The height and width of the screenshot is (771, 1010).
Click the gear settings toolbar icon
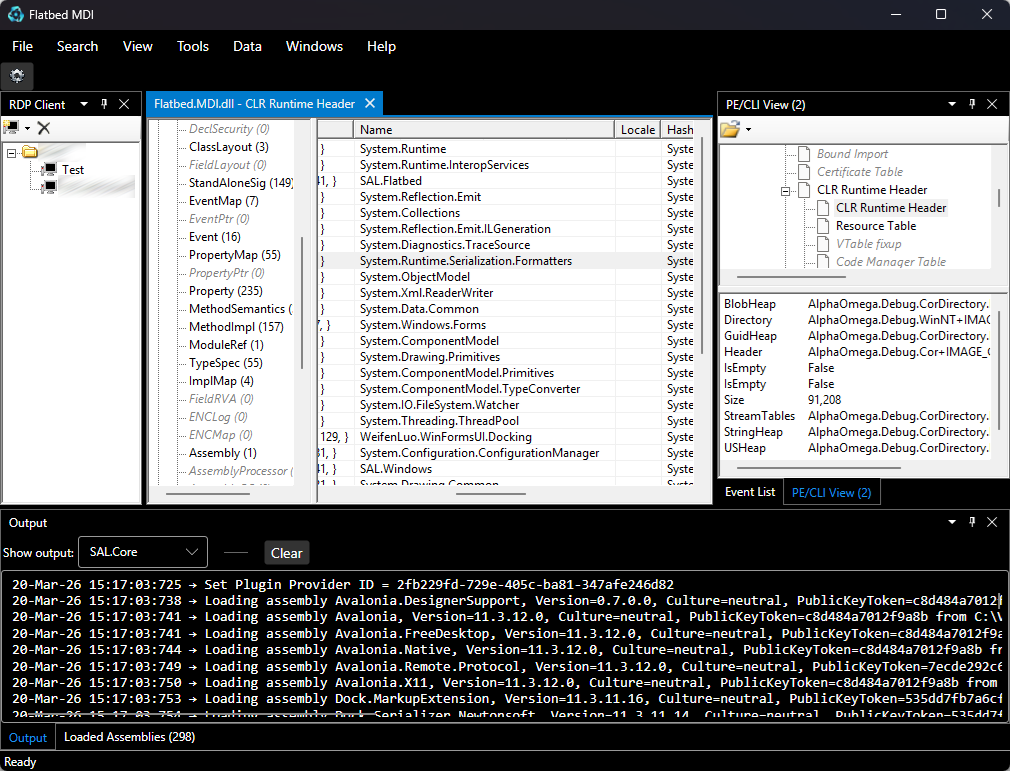tap(17, 76)
